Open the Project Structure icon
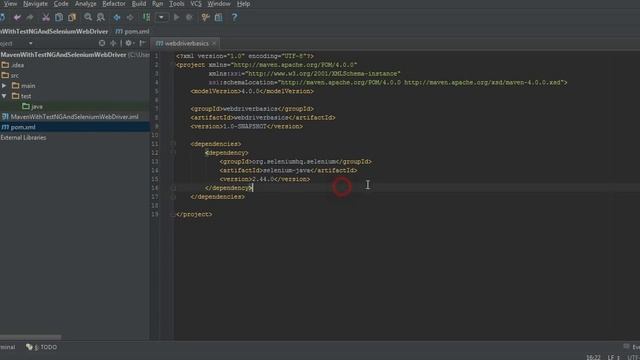 point(219,18)
